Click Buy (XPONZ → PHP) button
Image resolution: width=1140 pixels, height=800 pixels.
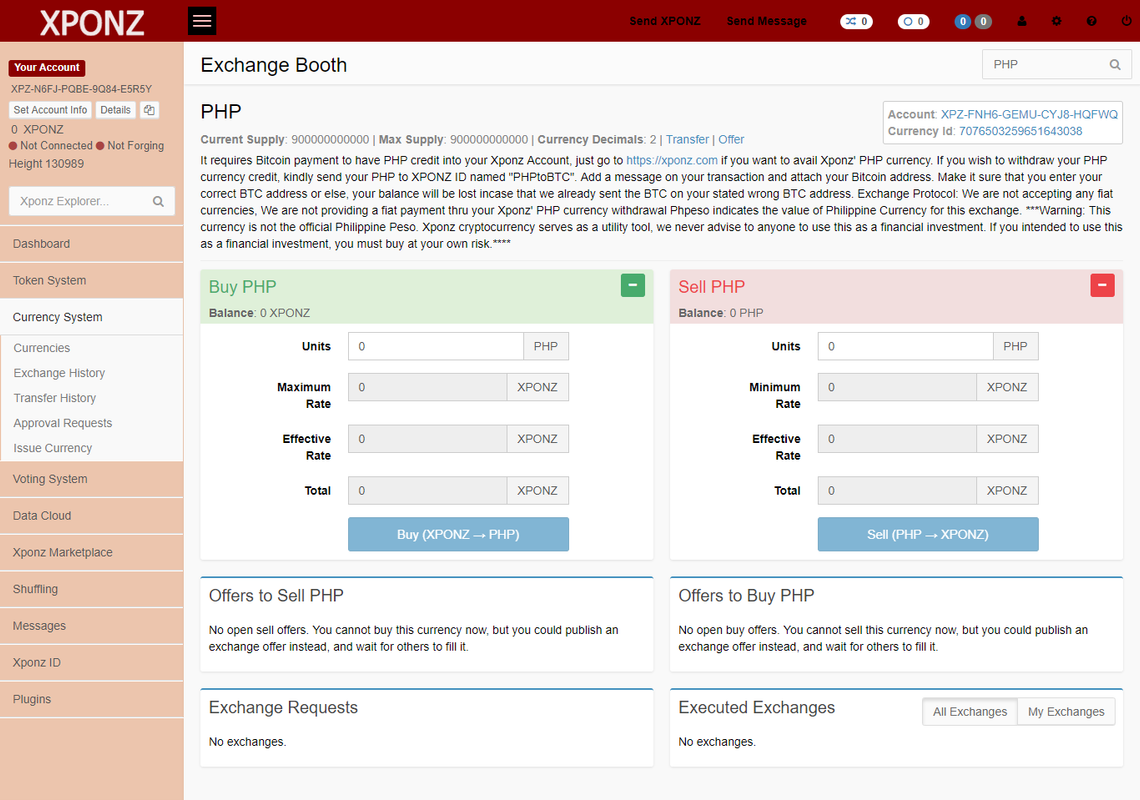point(458,535)
